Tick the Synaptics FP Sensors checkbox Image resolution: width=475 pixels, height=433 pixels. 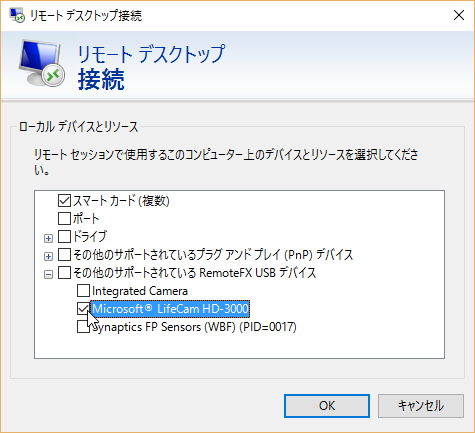(x=83, y=327)
